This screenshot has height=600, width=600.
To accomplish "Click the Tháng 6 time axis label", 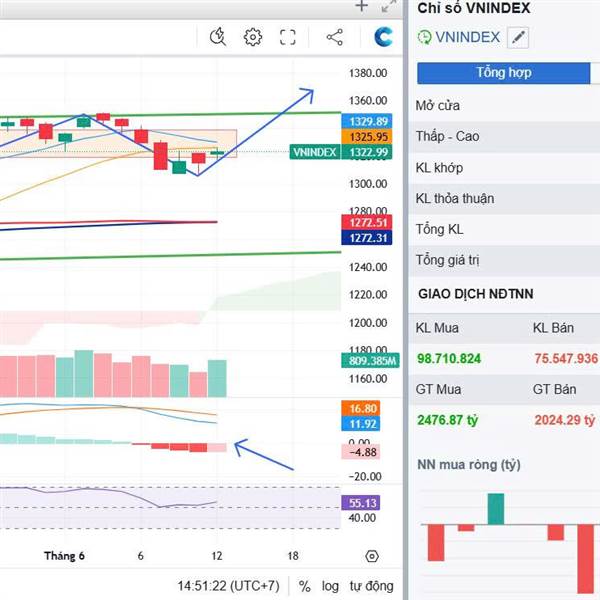I will (64, 556).
